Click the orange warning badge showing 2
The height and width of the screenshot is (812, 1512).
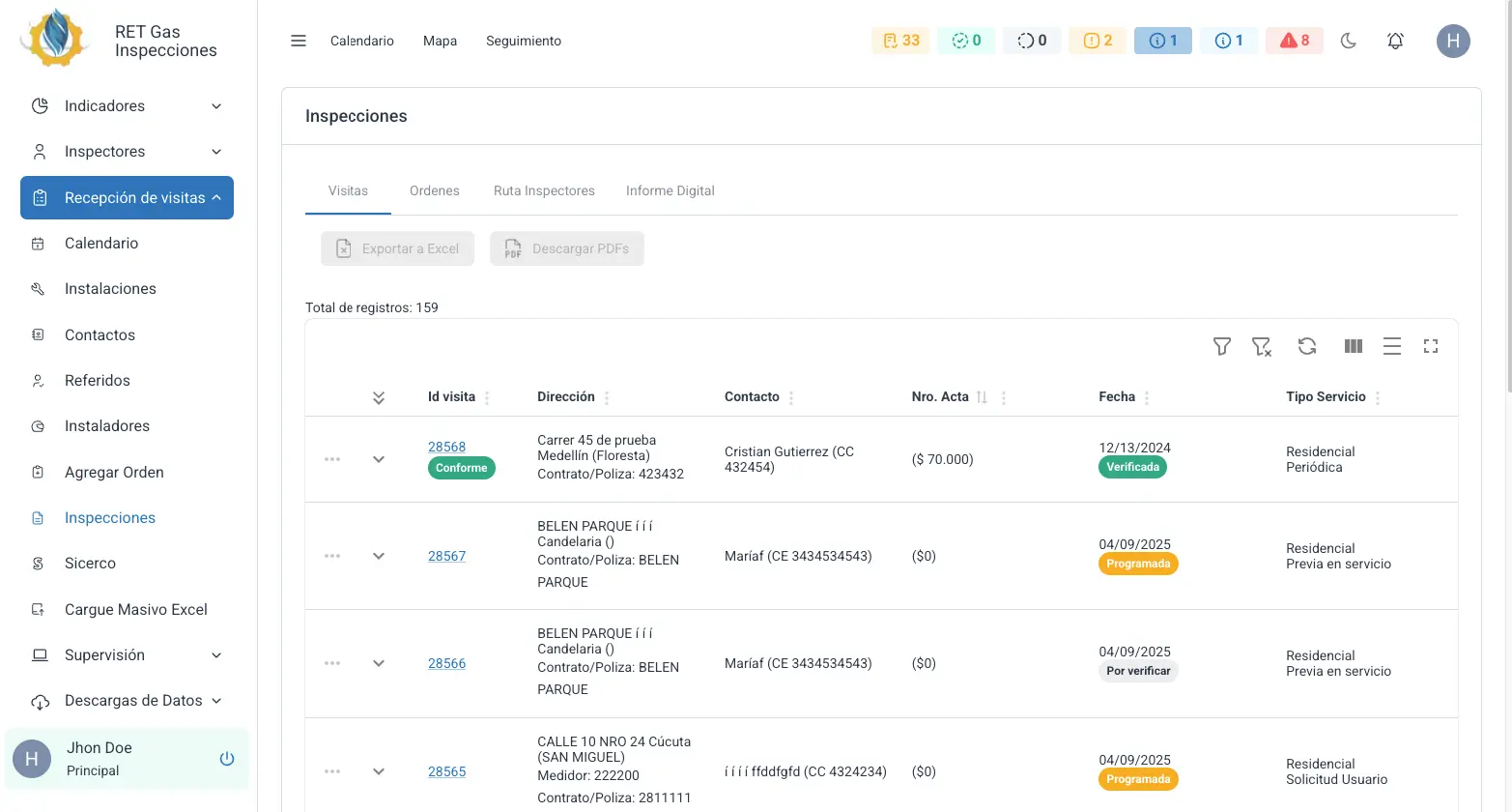[1098, 41]
